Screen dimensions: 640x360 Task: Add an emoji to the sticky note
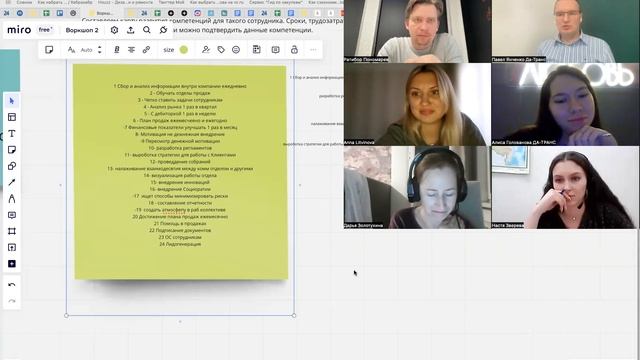click(x=236, y=50)
